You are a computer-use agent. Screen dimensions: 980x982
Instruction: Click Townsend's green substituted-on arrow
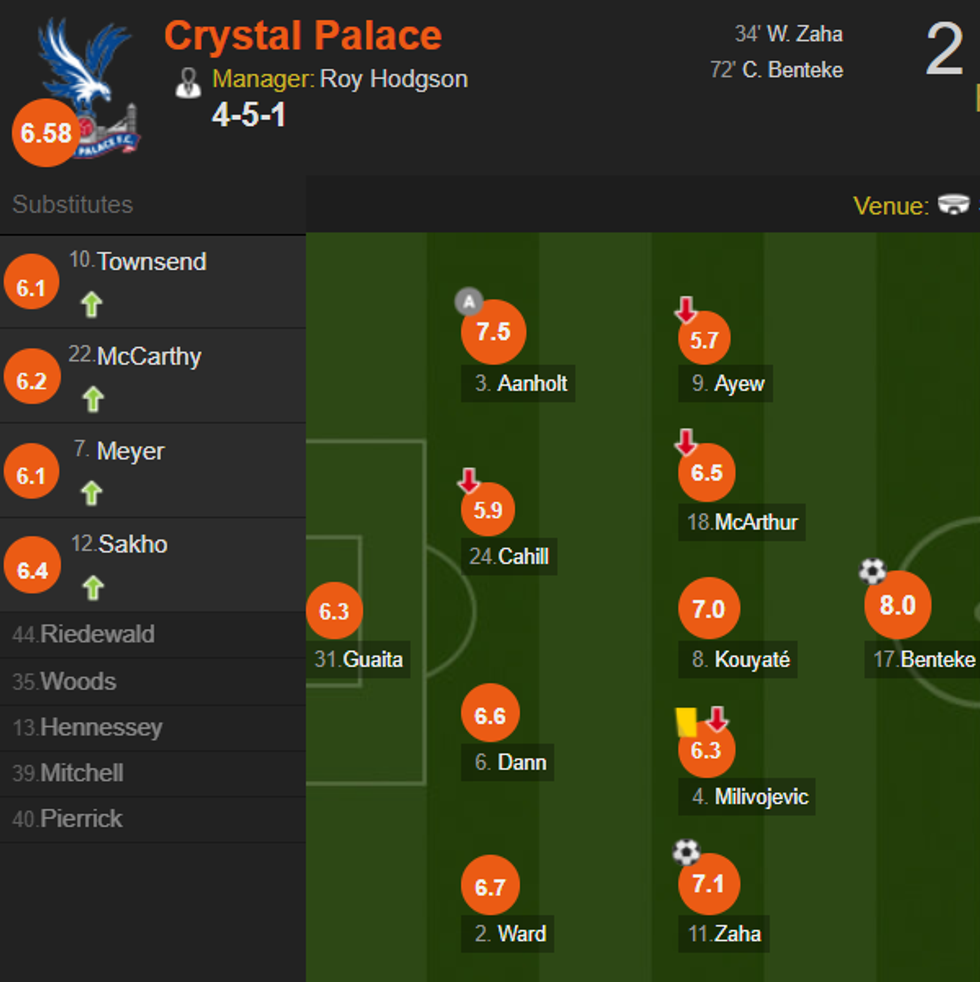(92, 304)
